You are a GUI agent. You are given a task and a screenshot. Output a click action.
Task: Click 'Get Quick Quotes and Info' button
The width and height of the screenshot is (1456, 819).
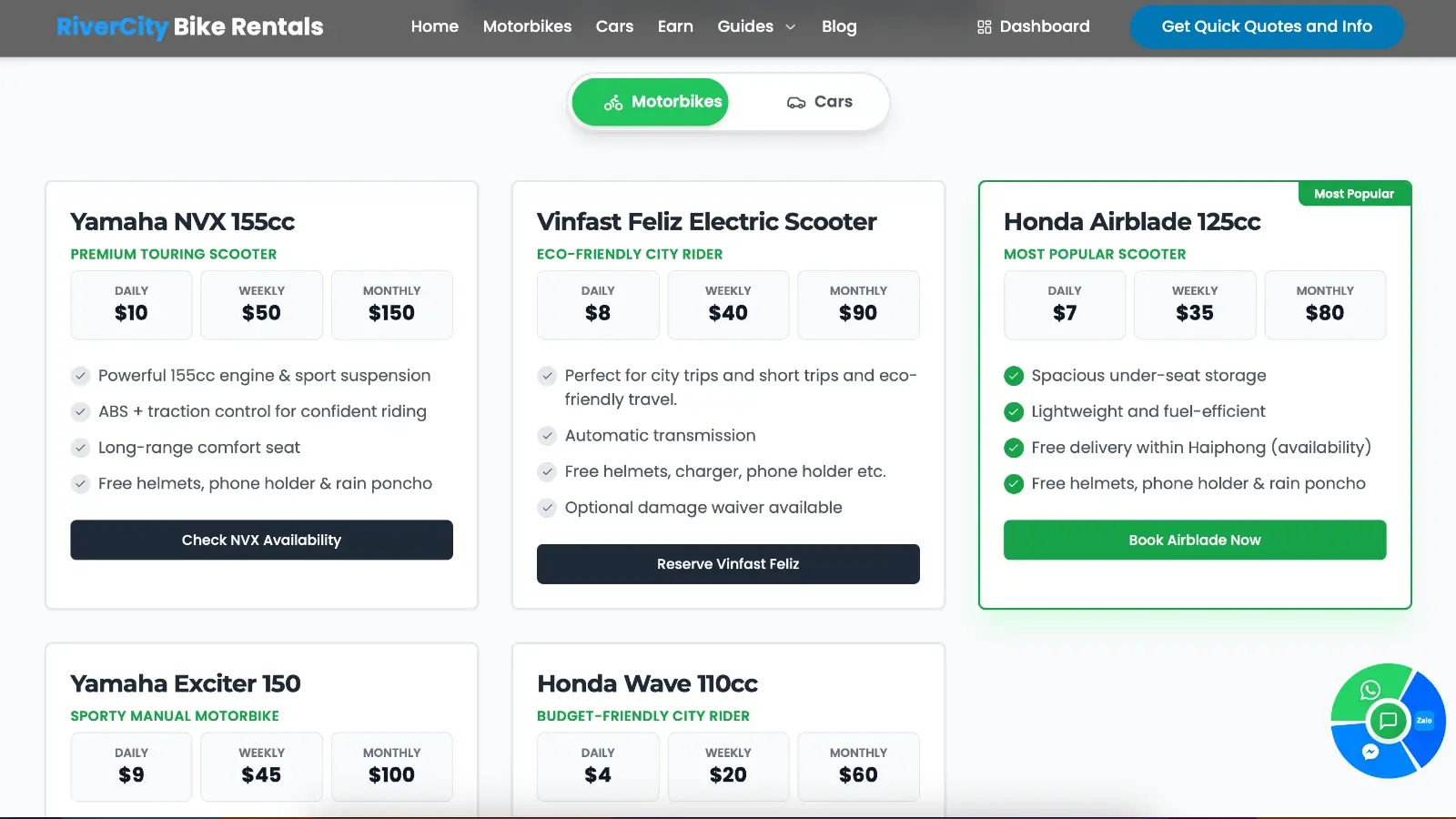pos(1266,26)
